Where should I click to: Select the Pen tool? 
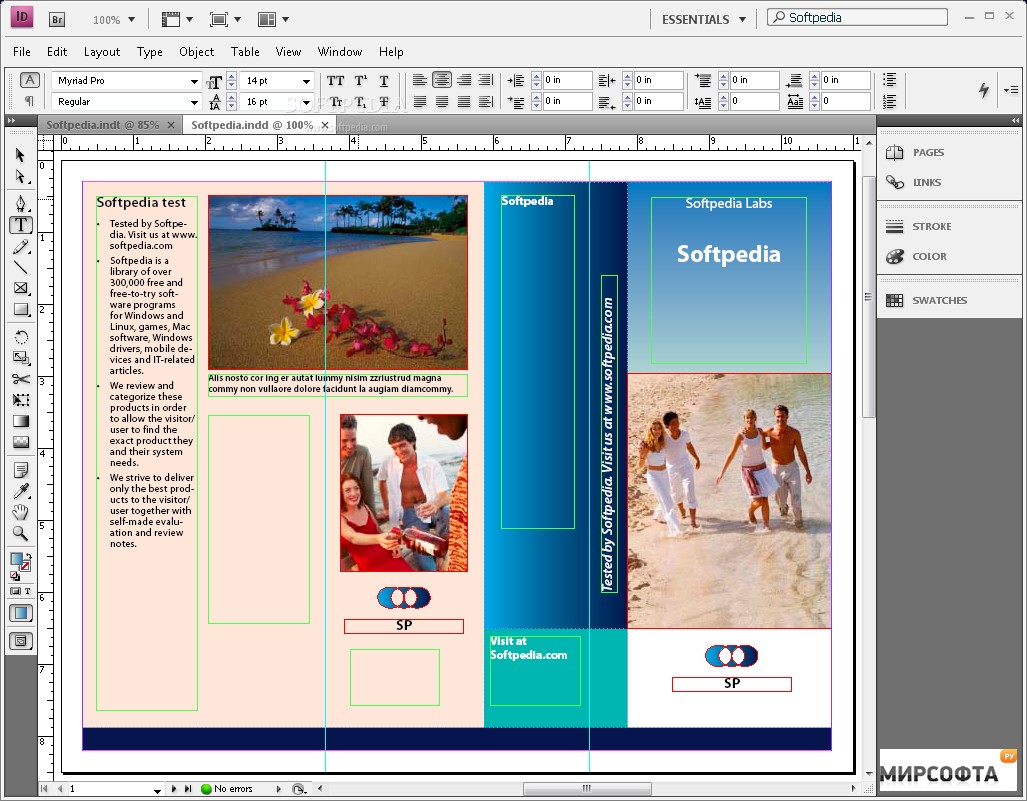coord(20,202)
